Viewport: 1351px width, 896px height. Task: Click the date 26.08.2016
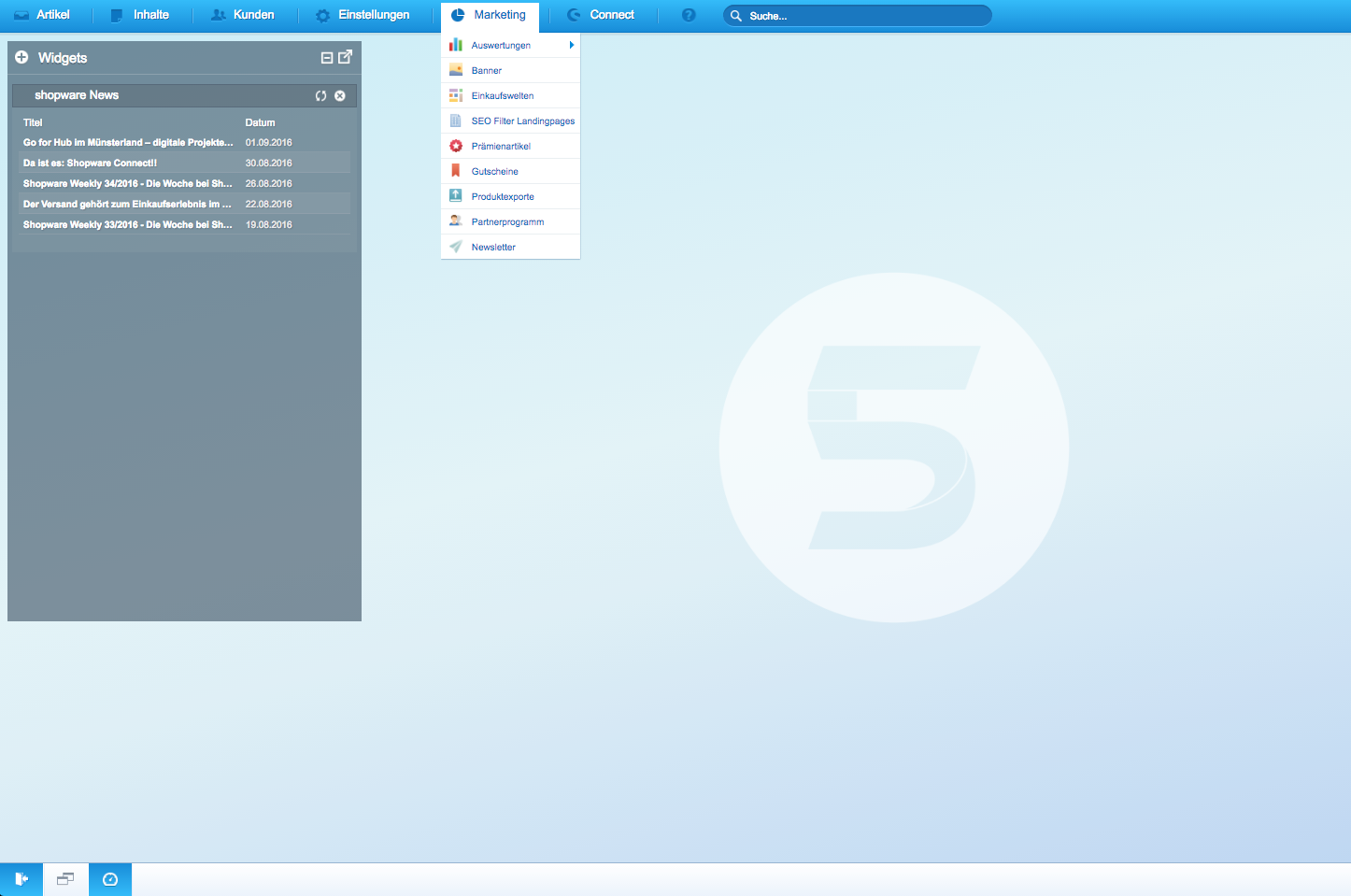click(269, 183)
